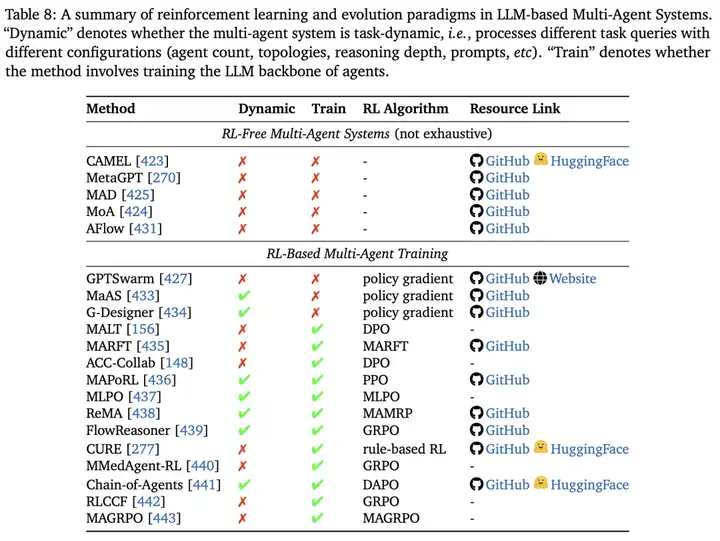Open the GitHub link for ReMA
This screenshot has height=541, width=720.
507,413
